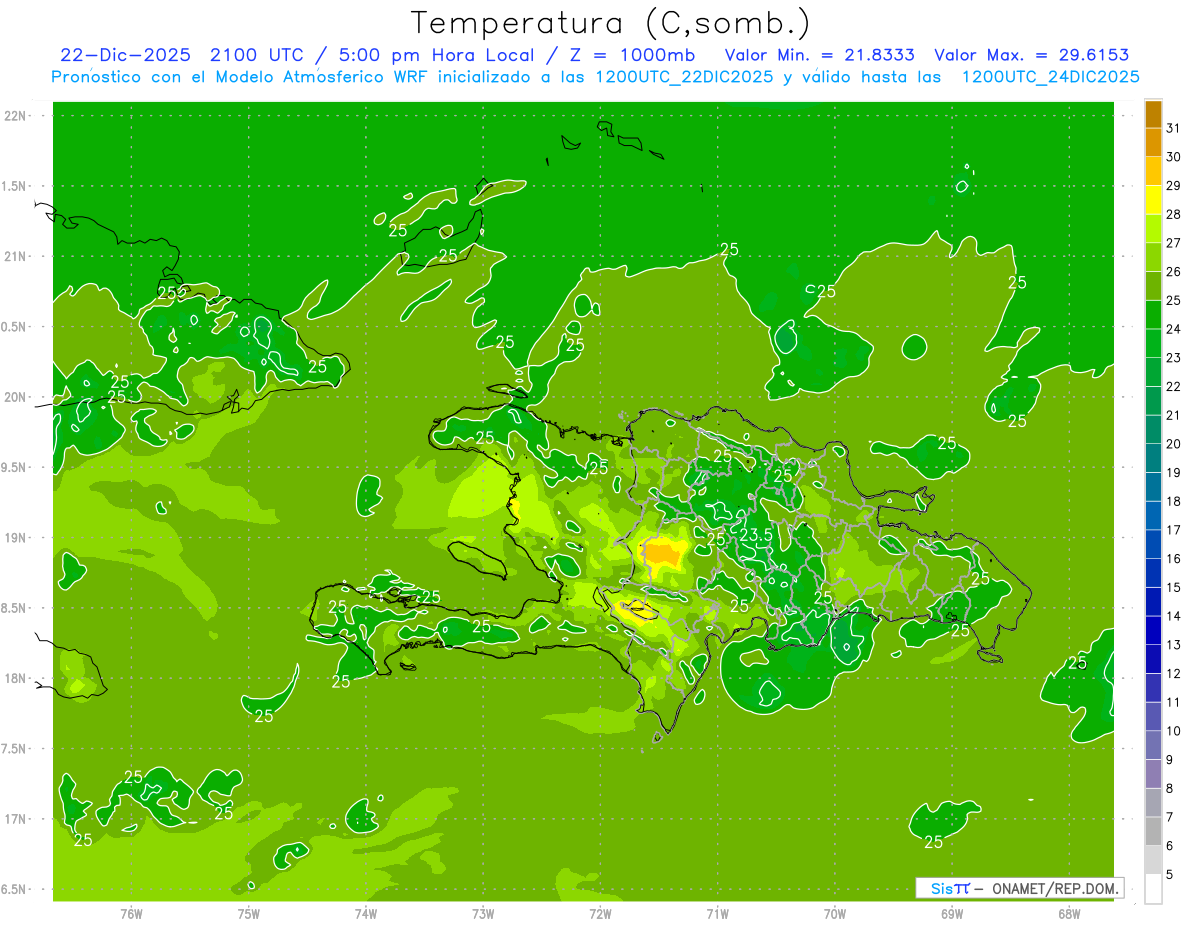Click the valid-until time "1200UTC_24DIC2025"

(1051, 77)
